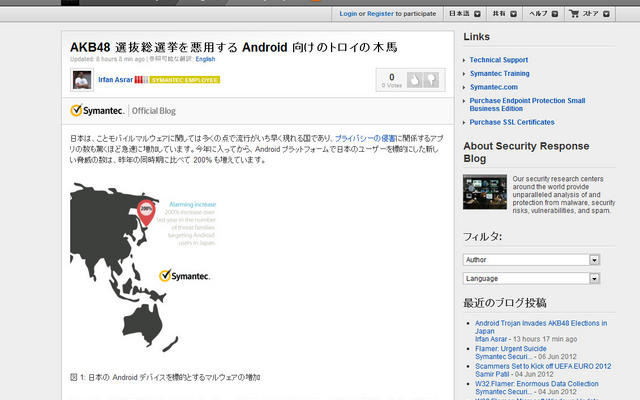
Task: Open the 共有 share menu
Action: click(504, 14)
